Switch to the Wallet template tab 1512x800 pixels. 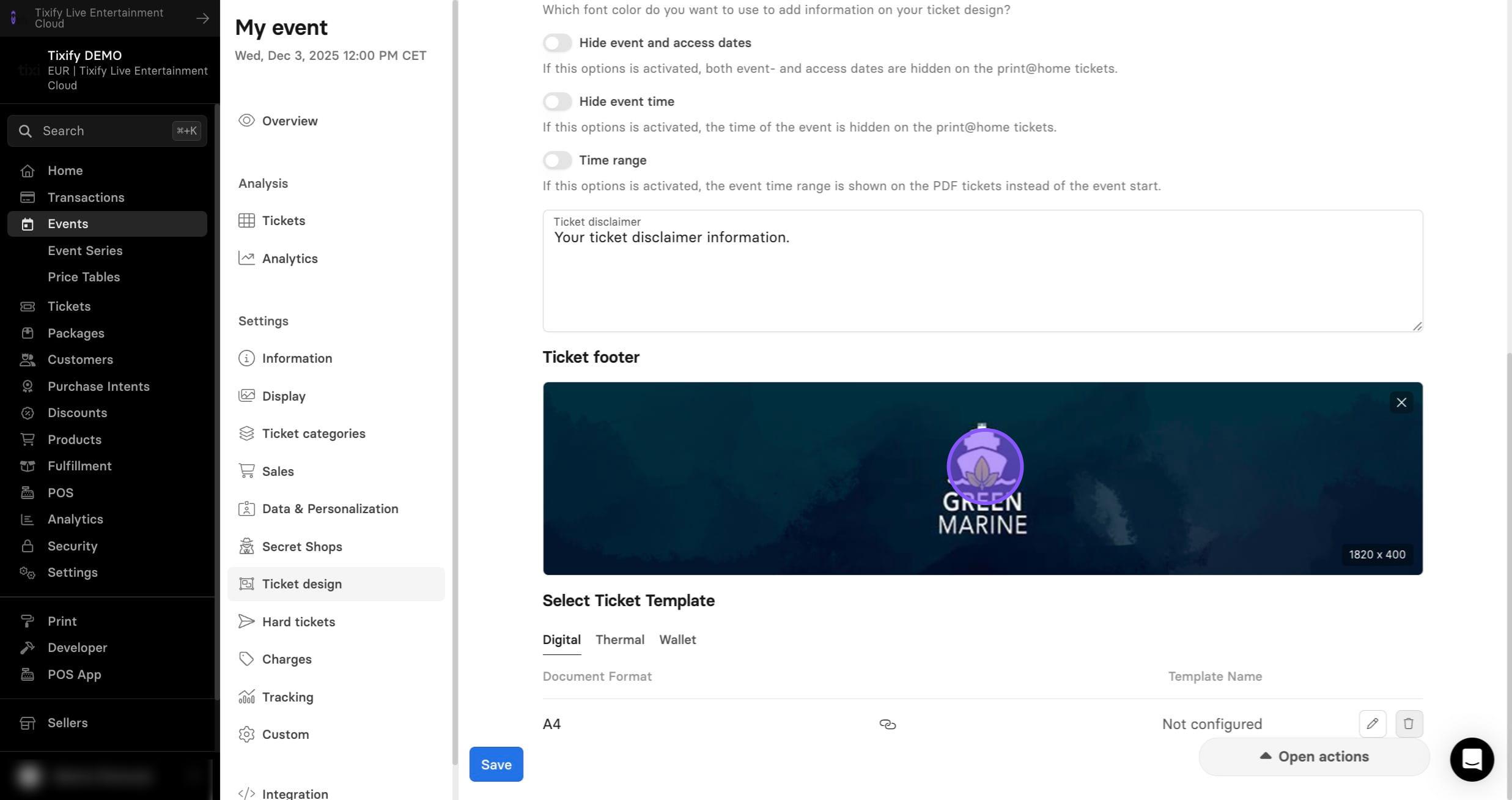click(677, 640)
